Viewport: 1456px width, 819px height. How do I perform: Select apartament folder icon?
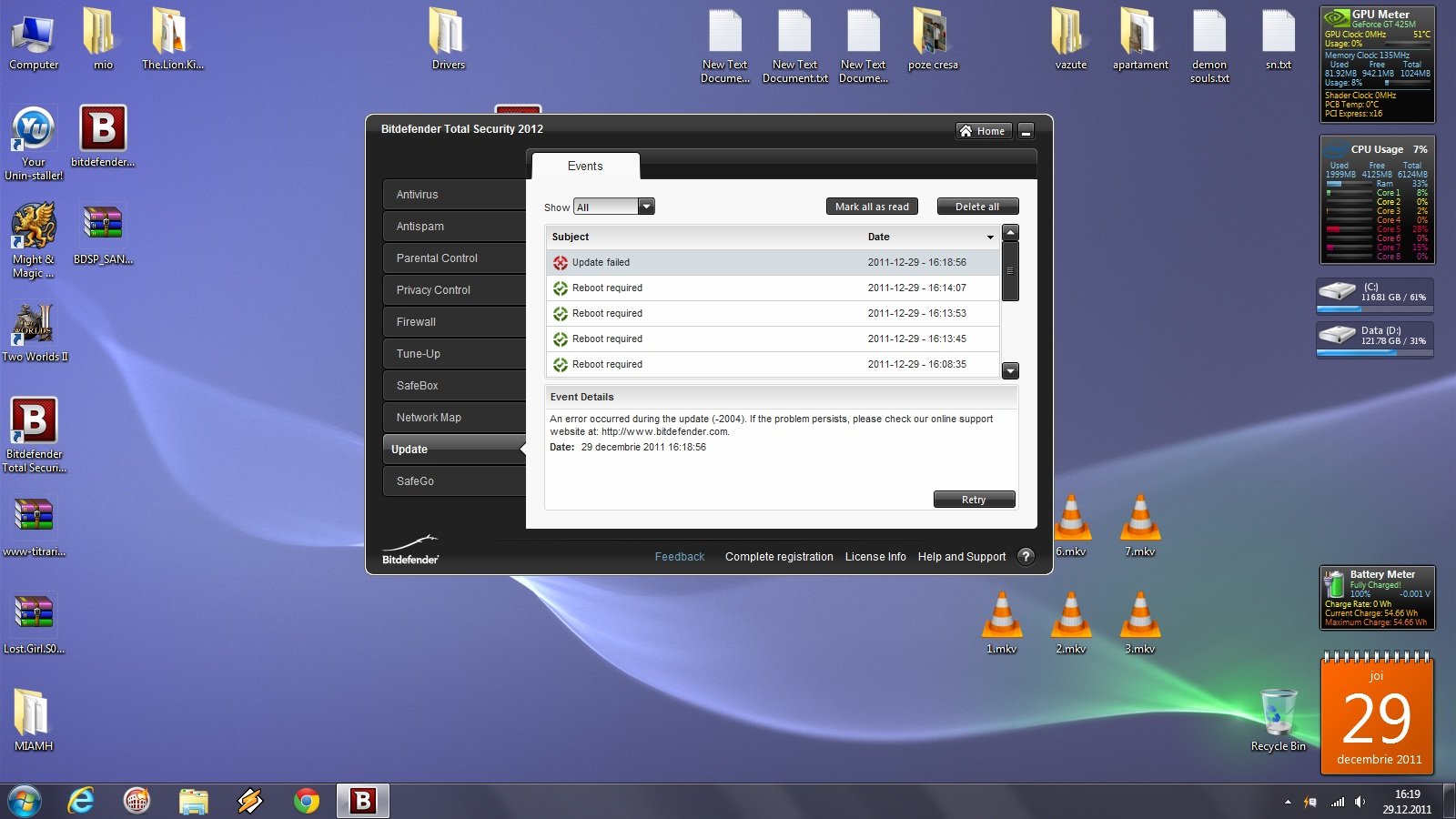[1140, 39]
